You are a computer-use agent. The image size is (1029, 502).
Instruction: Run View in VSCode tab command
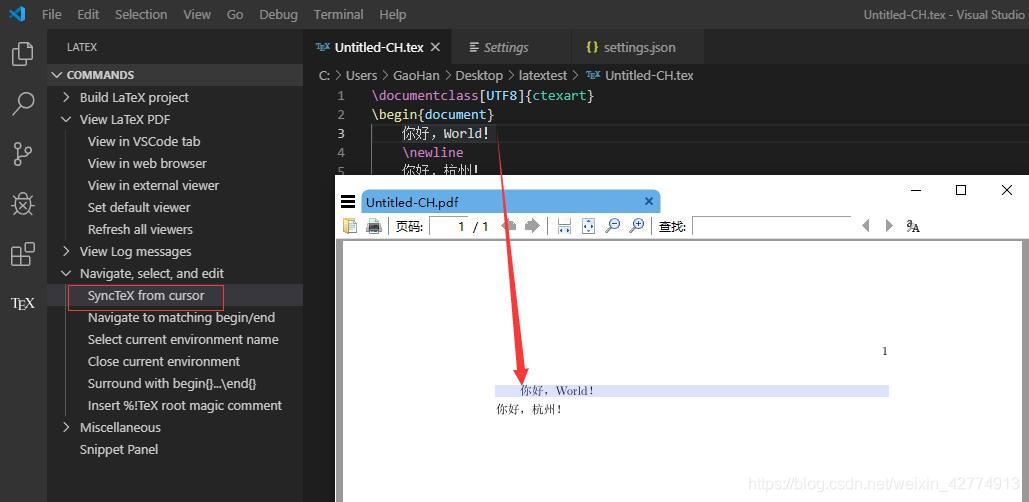coord(144,141)
